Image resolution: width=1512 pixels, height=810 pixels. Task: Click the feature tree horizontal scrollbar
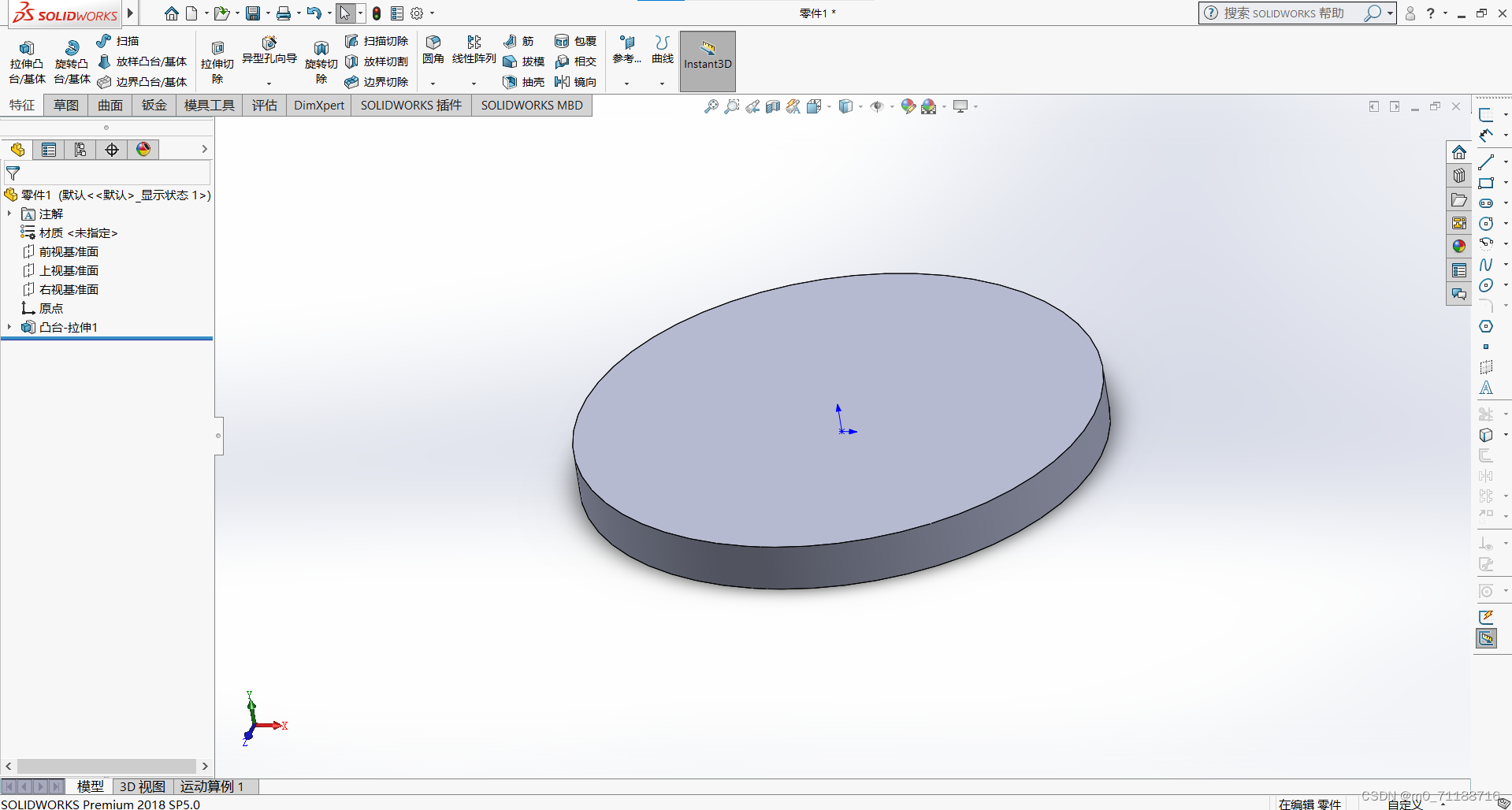107,766
